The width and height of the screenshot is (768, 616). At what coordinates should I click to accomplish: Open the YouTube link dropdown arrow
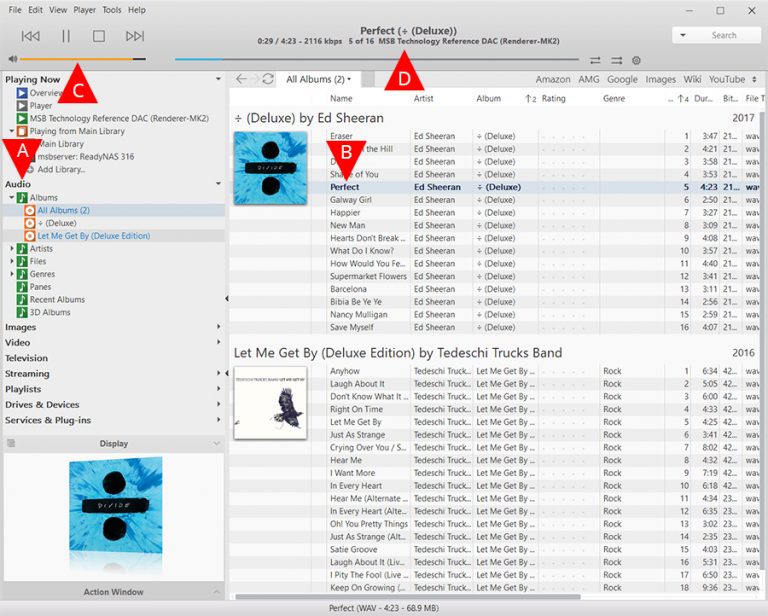(x=754, y=79)
